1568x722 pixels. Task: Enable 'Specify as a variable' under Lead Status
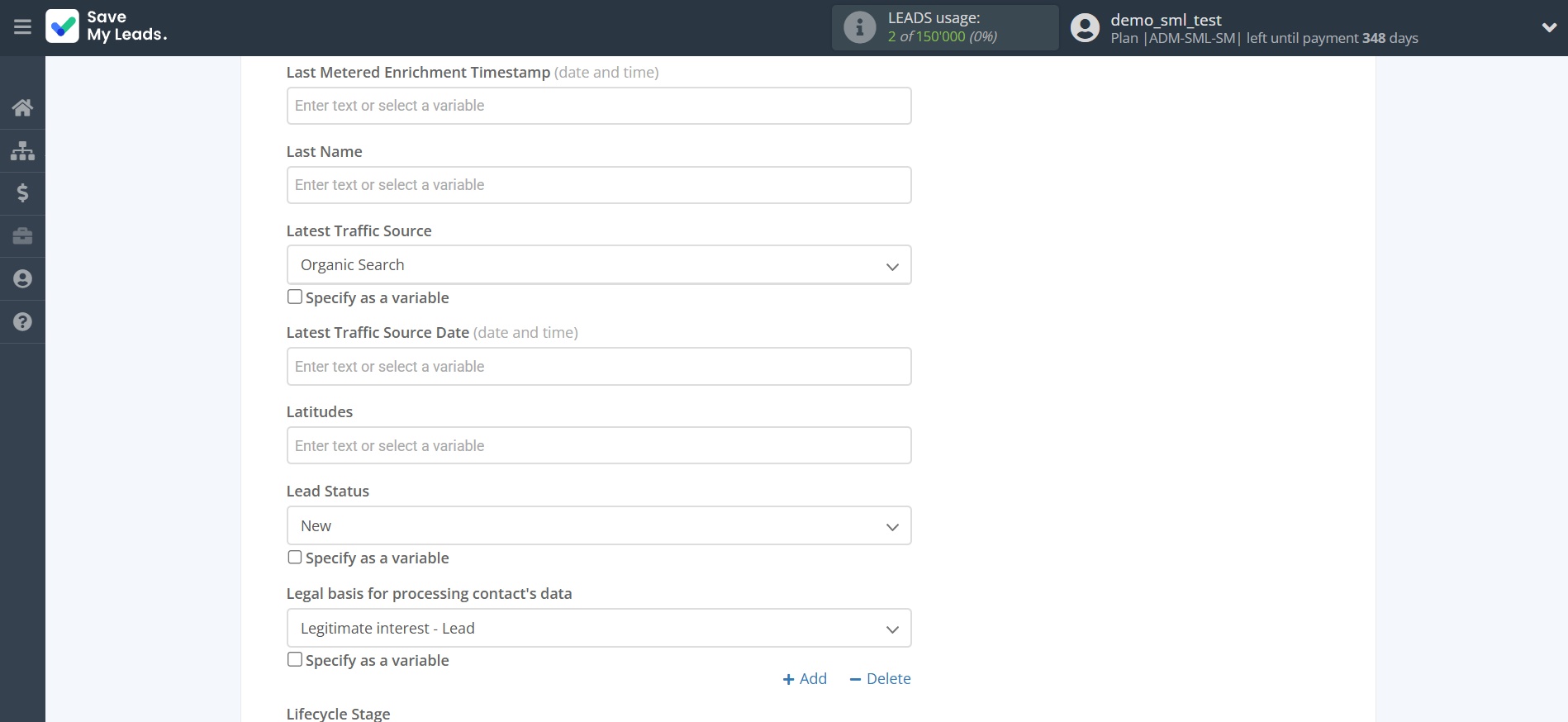tap(295, 557)
